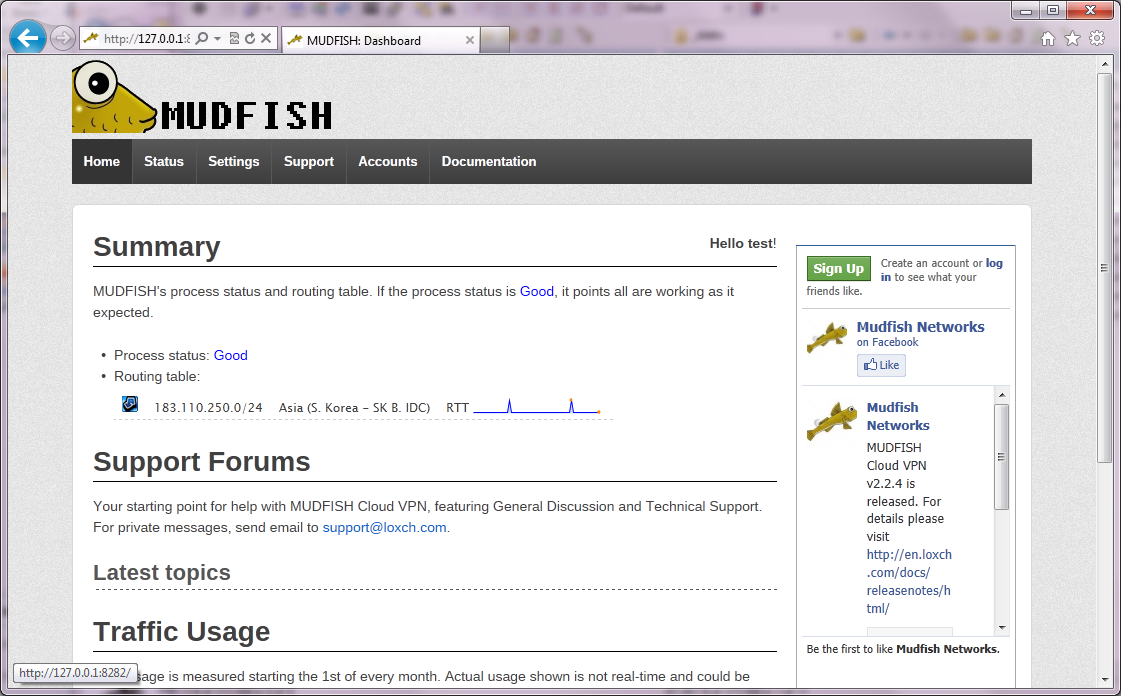Open the release notes URL link
This screenshot has height=696, width=1121.
tap(909, 582)
